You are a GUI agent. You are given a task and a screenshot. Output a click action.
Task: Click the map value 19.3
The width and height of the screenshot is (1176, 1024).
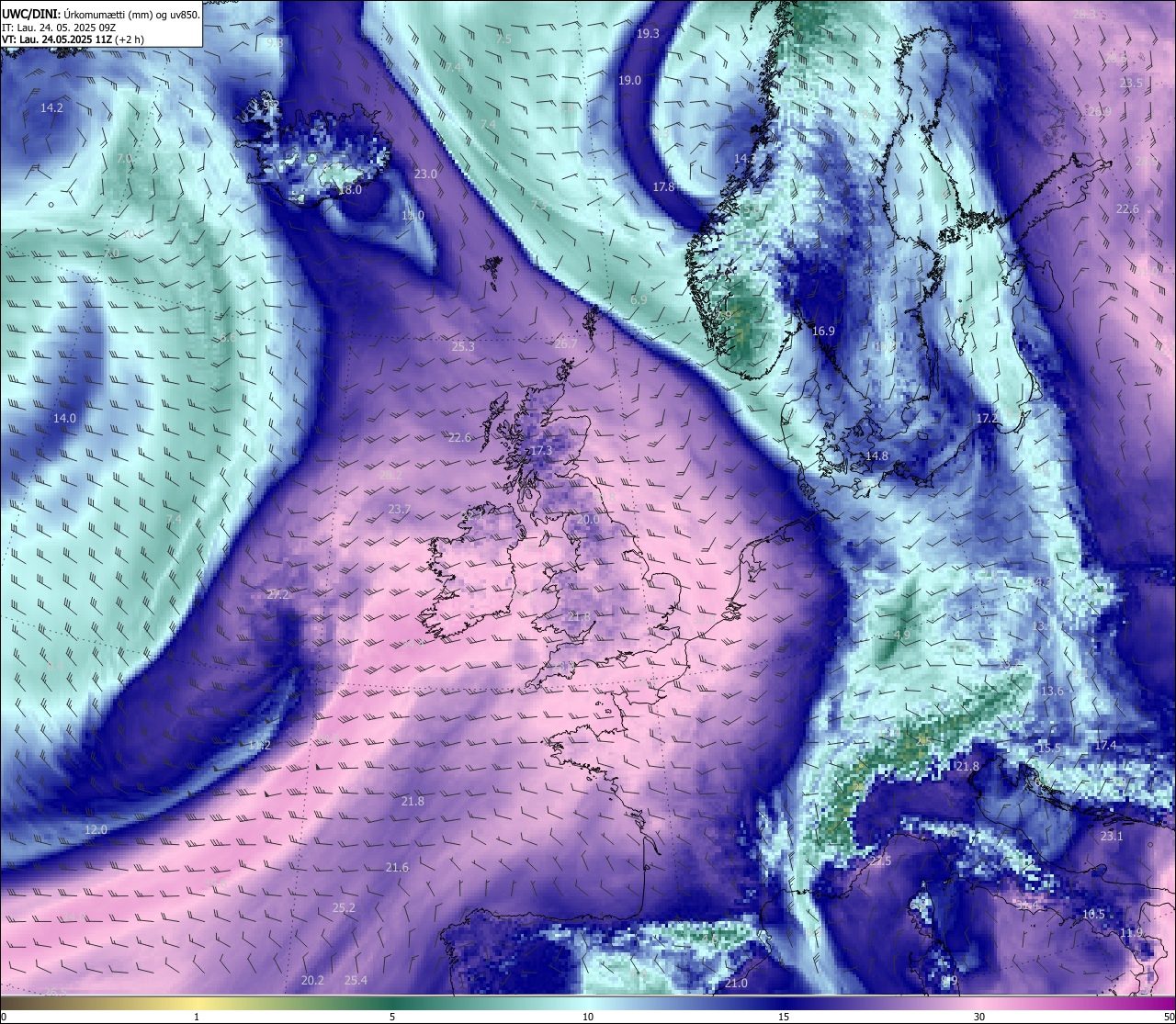coord(648,33)
